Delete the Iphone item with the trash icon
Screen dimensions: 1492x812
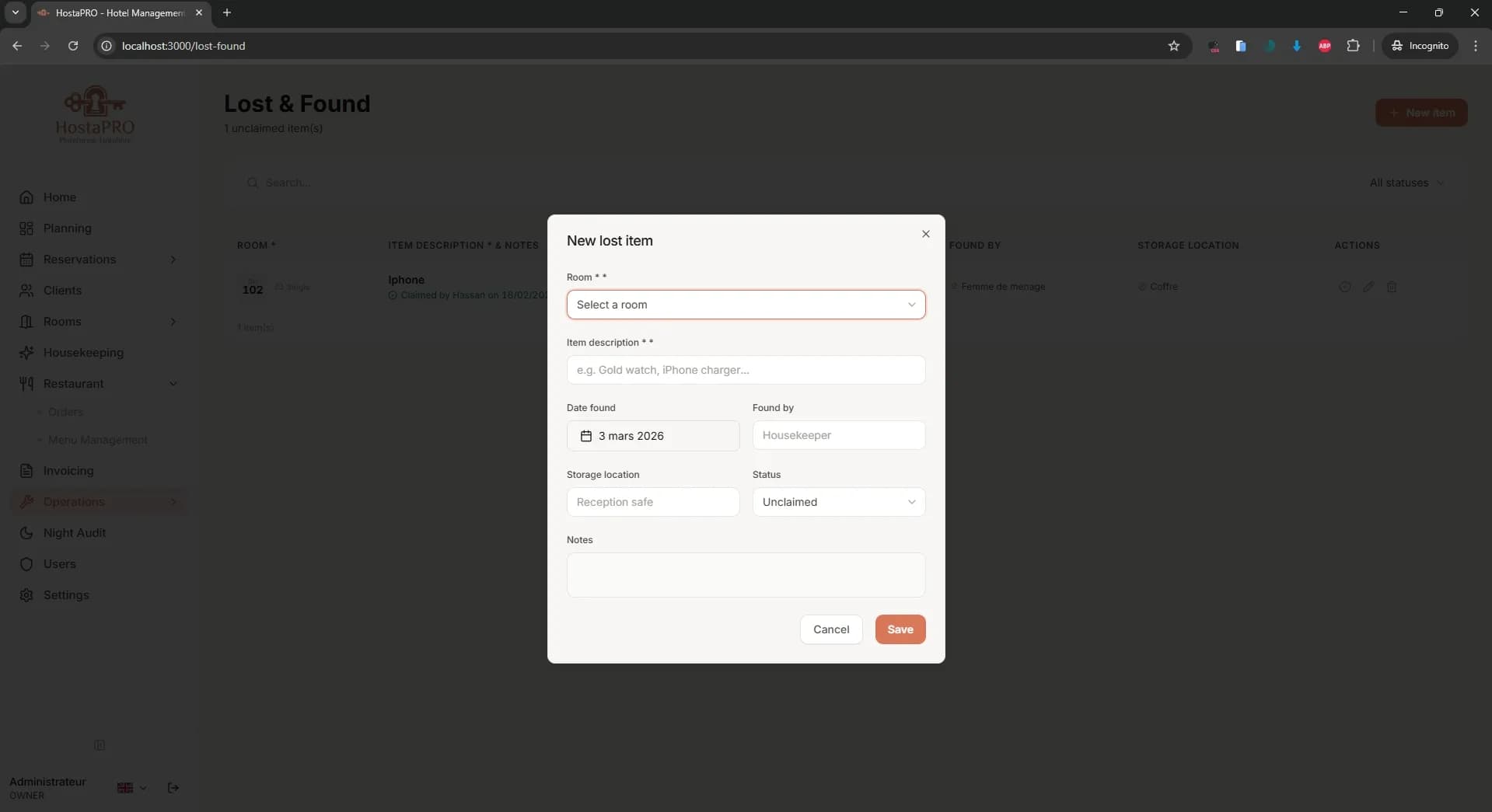[1392, 287]
